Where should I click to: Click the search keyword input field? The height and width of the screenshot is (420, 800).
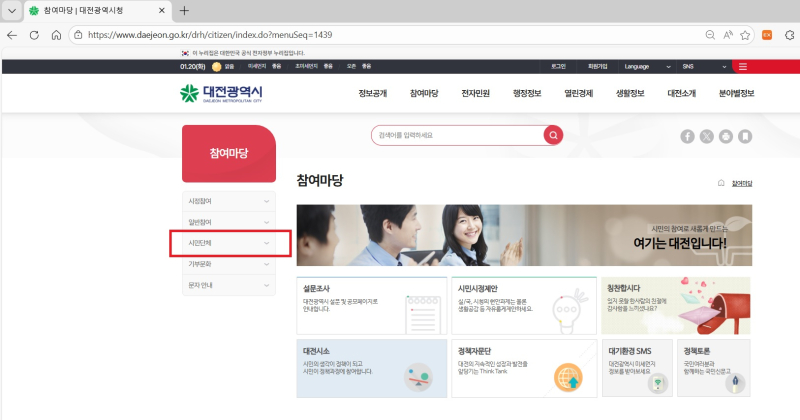pyautogui.click(x=455, y=135)
